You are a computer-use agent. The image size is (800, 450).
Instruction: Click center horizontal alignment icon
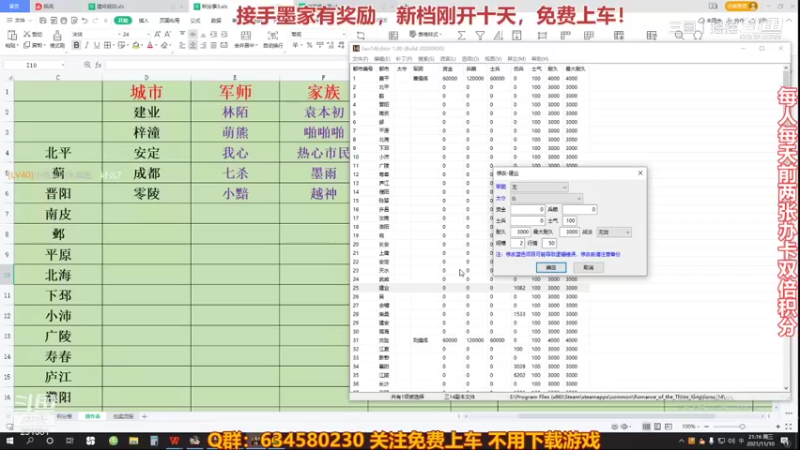tap(193, 45)
